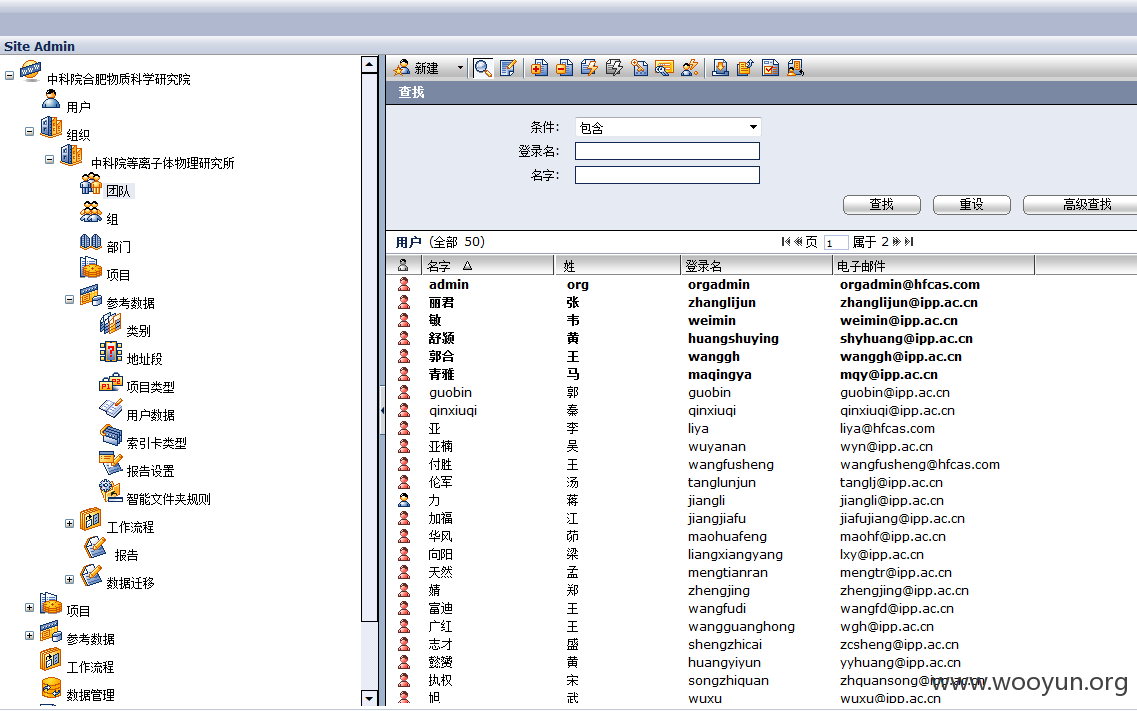
Task: Open the 地址段 tree item
Action: 144,359
